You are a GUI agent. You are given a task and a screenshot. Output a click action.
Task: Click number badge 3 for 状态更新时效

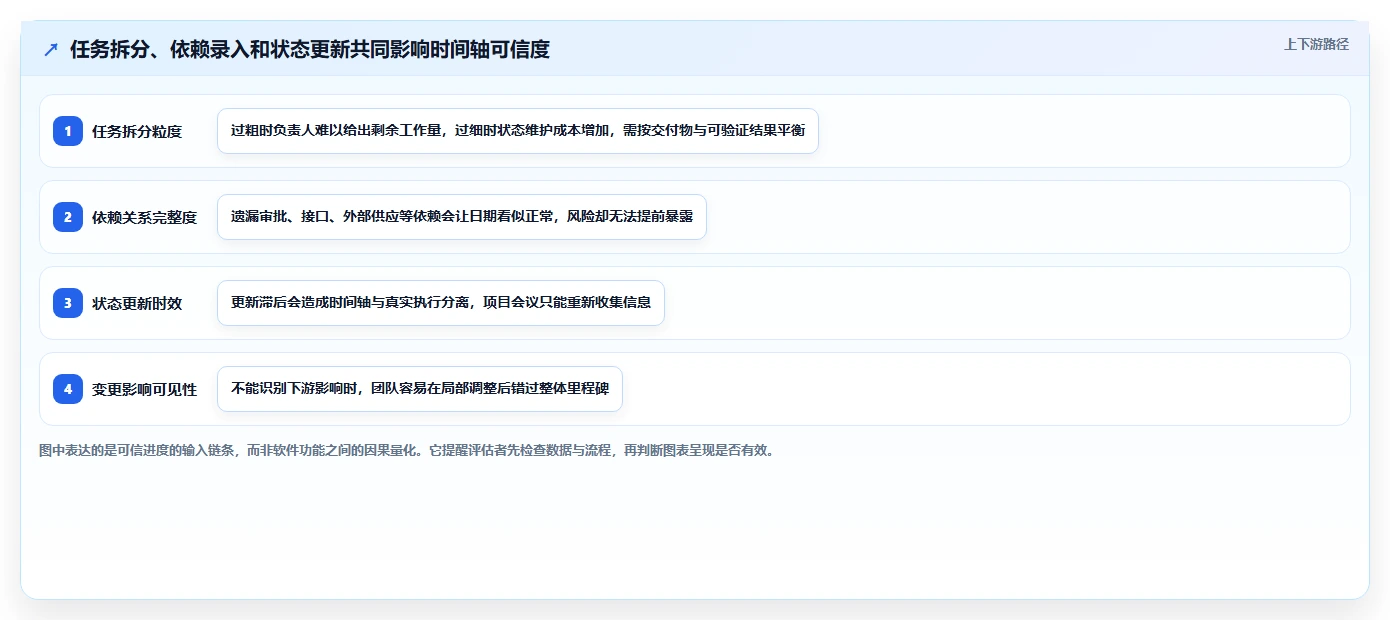click(x=68, y=303)
